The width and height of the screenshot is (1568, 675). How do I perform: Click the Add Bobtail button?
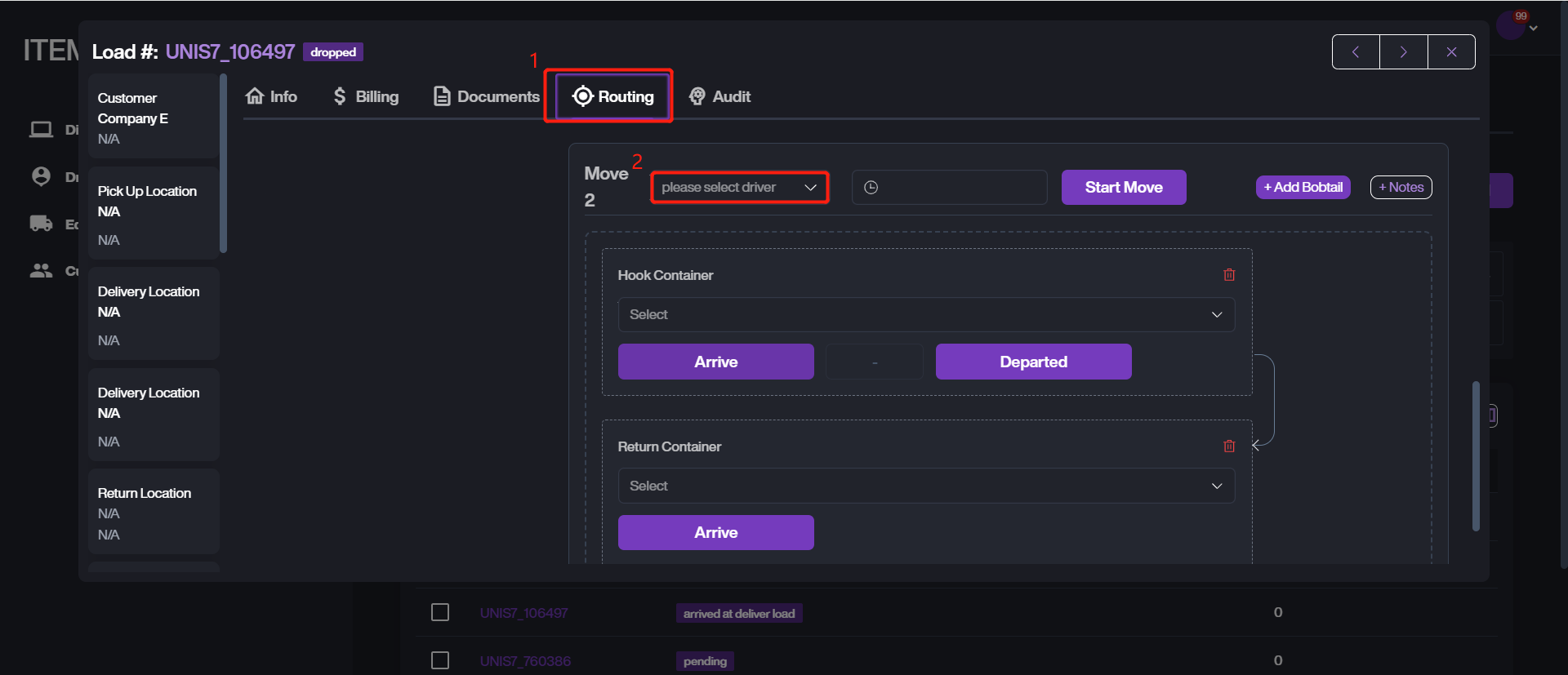(x=1303, y=188)
